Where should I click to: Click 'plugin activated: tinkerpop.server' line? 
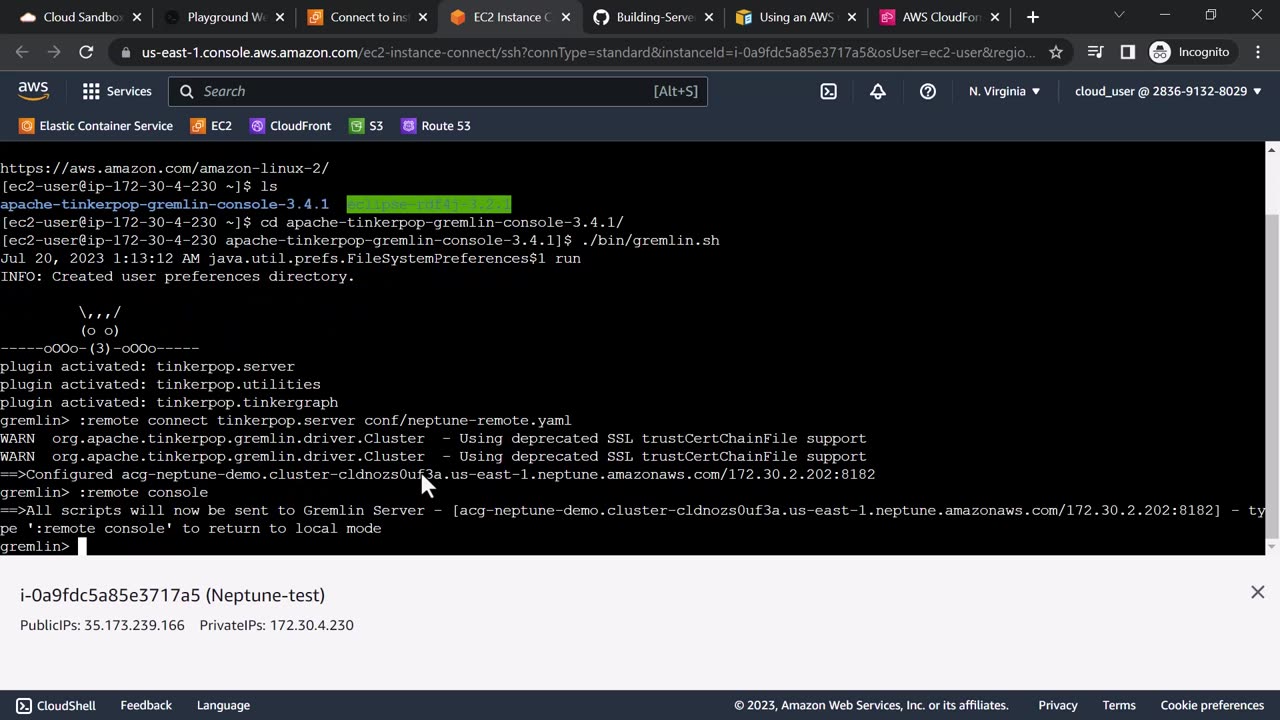(x=147, y=366)
